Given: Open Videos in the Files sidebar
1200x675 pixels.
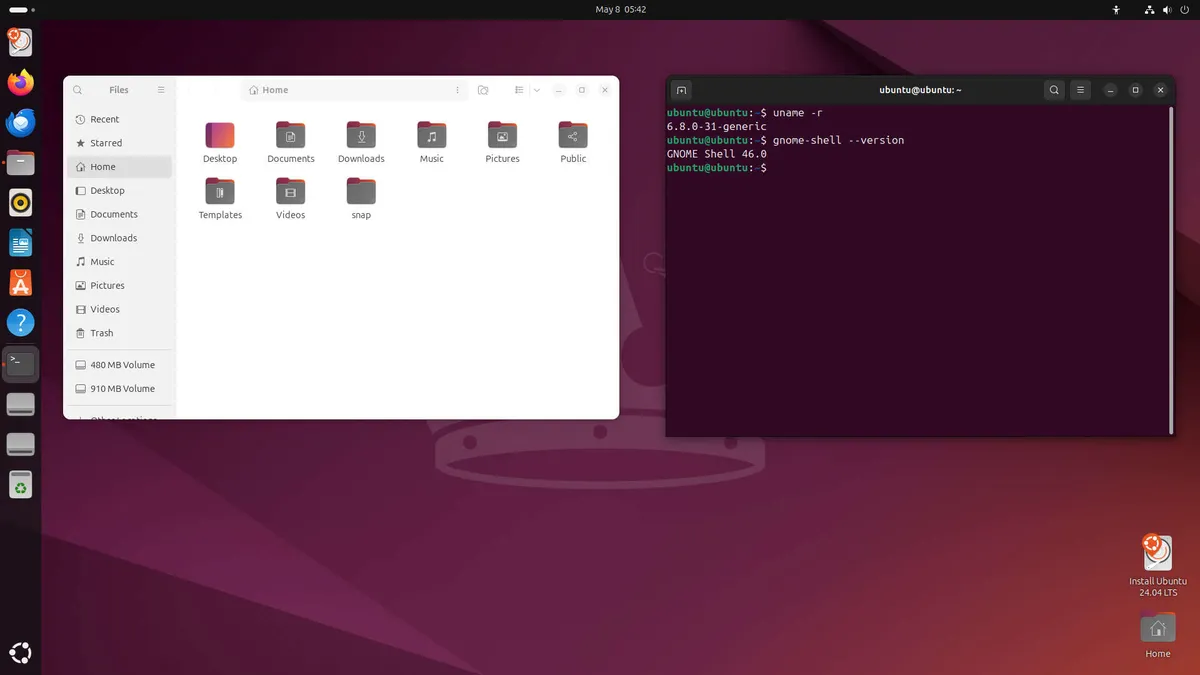Looking at the screenshot, I should (120, 309).
